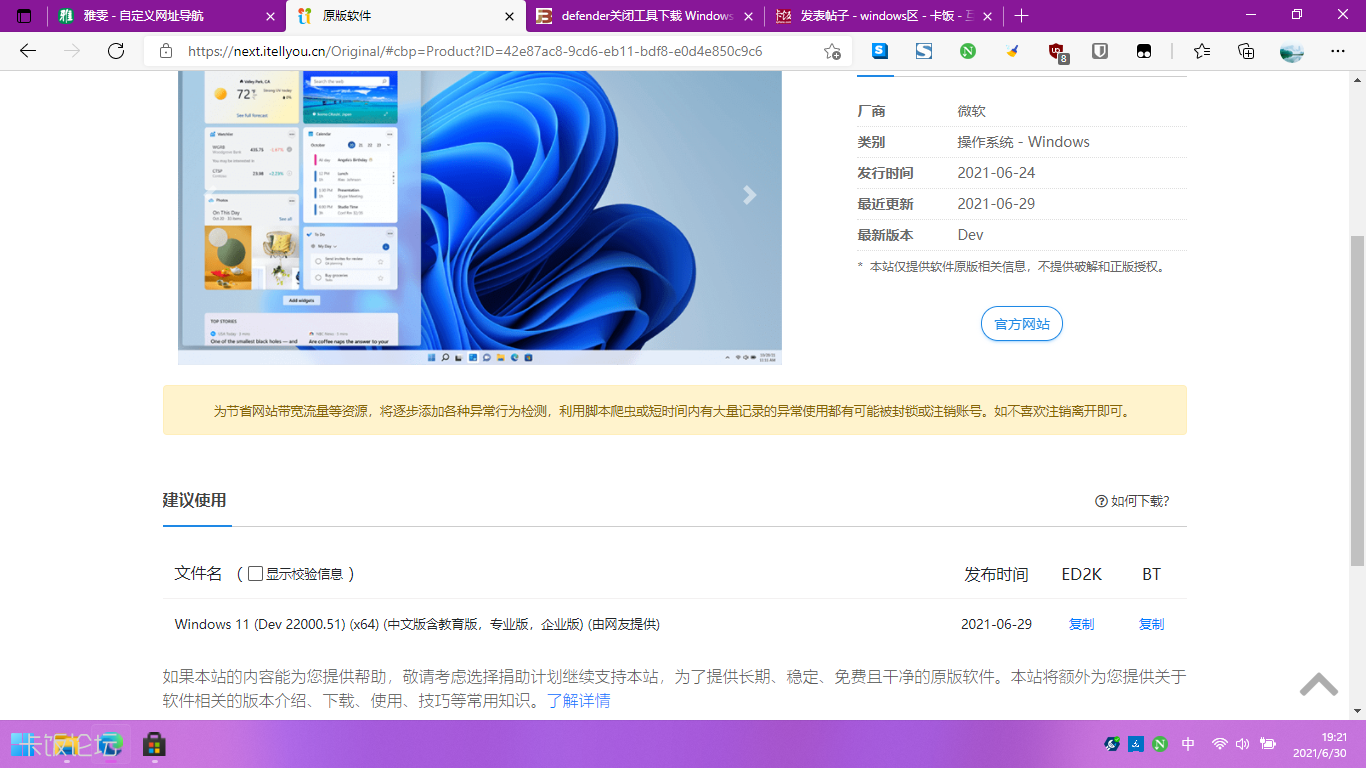This screenshot has height=768, width=1366.
Task: Open the broom cleaner extension
Action: (x=1012, y=51)
